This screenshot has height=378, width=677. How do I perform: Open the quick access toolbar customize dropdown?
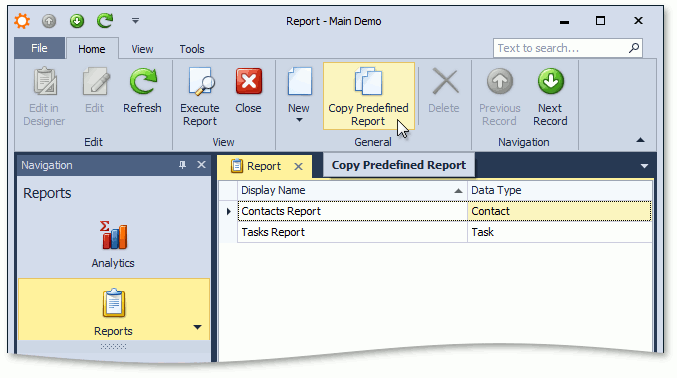[x=135, y=21]
